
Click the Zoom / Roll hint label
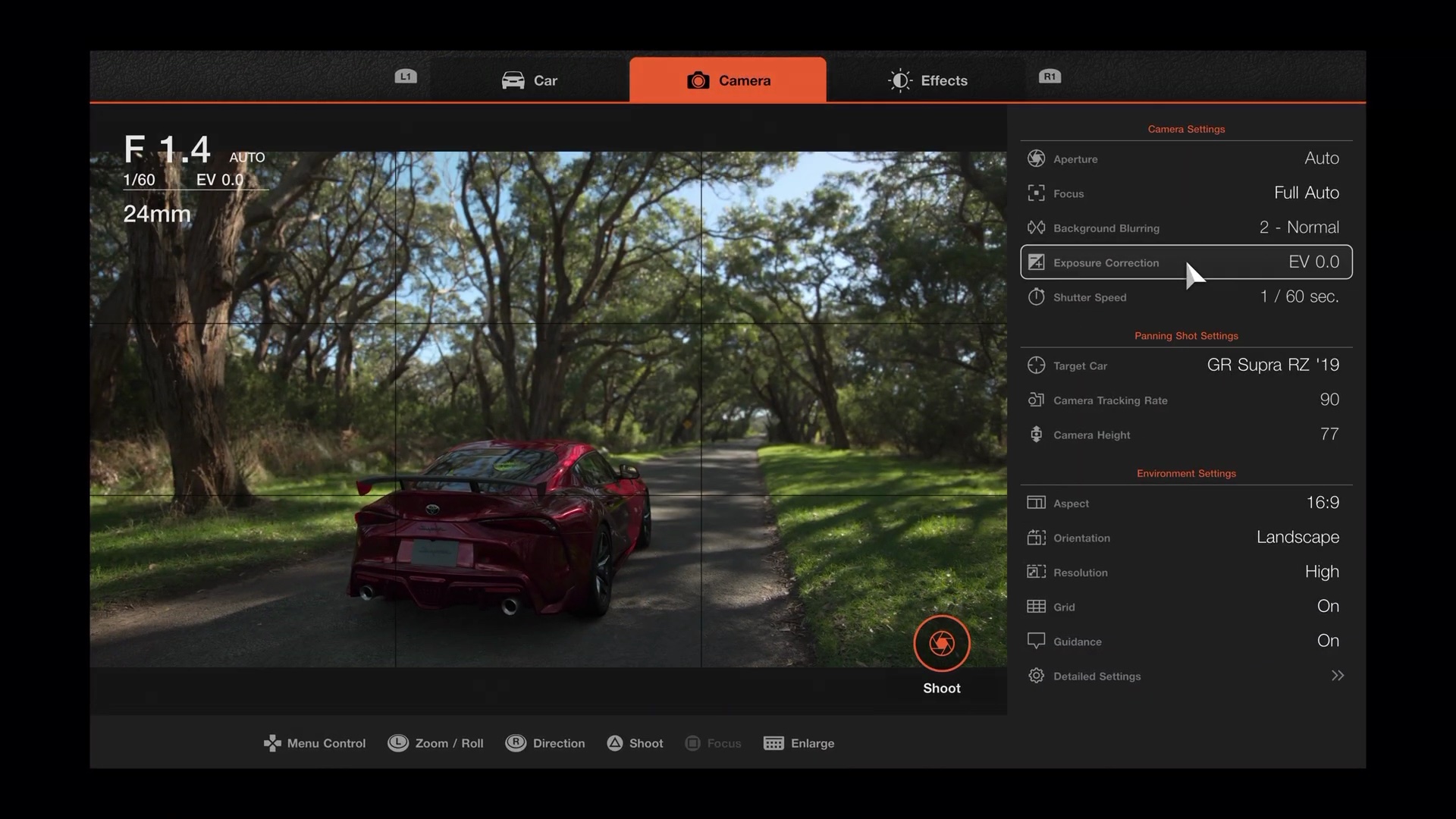(449, 743)
